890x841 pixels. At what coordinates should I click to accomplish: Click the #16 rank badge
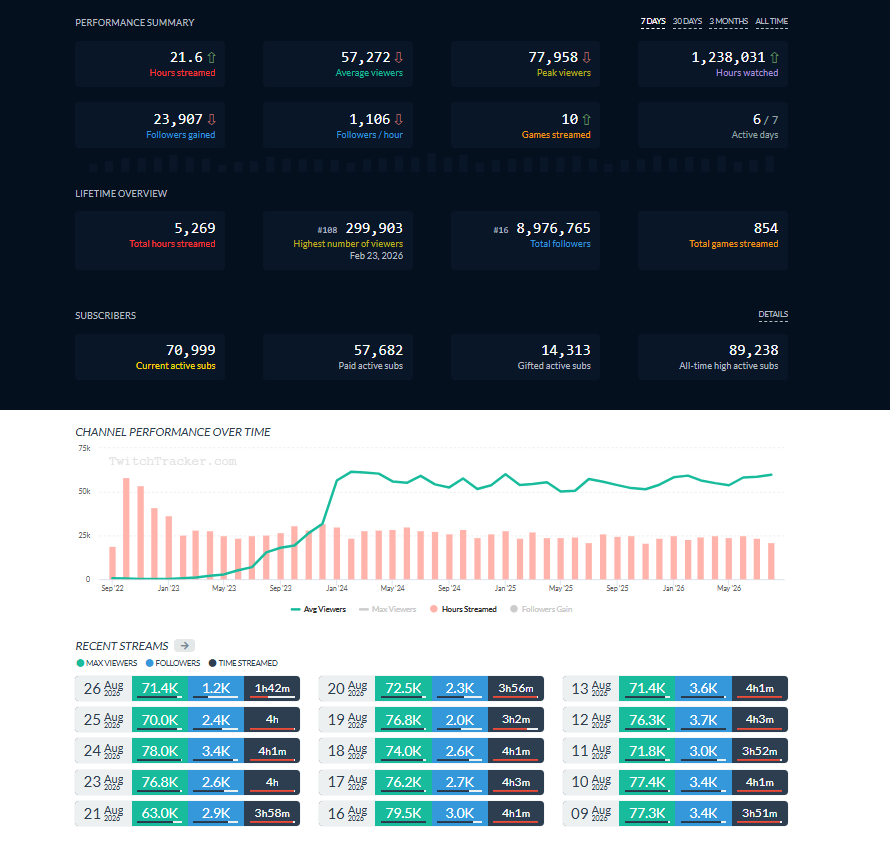(x=501, y=230)
